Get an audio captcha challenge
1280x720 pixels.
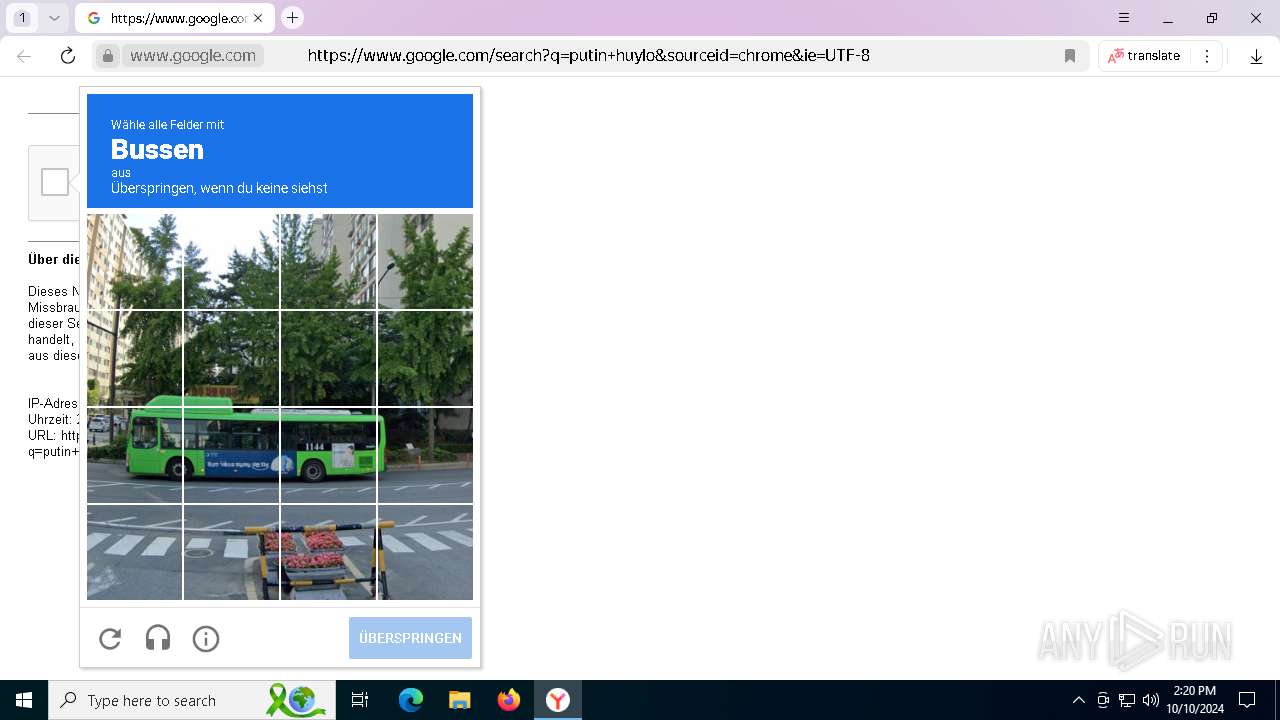(x=158, y=638)
